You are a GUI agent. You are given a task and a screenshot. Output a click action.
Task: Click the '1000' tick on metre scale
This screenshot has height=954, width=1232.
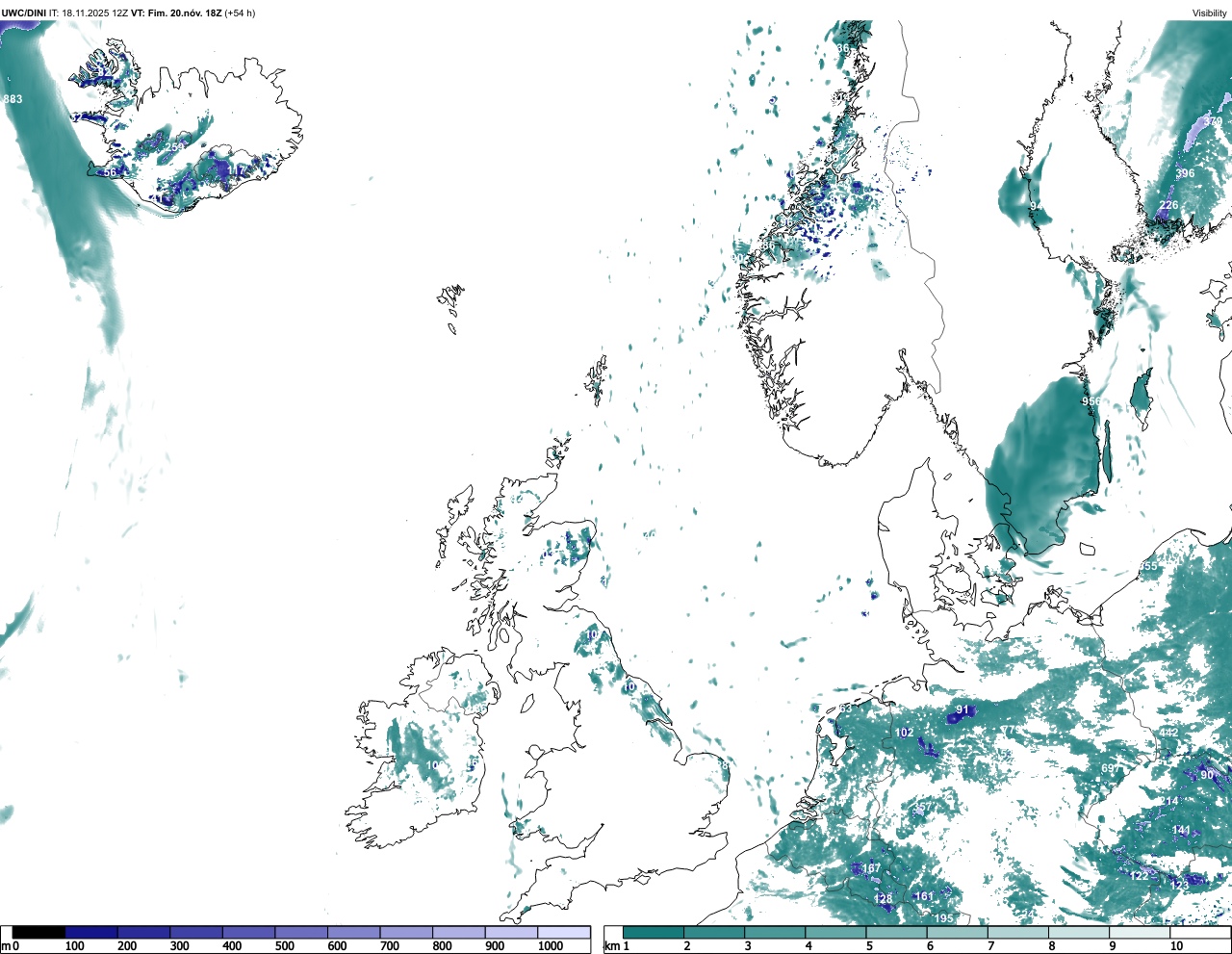point(551,946)
